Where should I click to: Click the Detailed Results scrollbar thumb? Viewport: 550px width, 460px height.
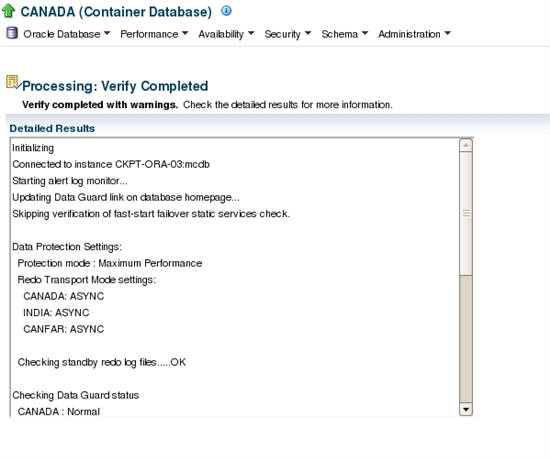(466, 213)
